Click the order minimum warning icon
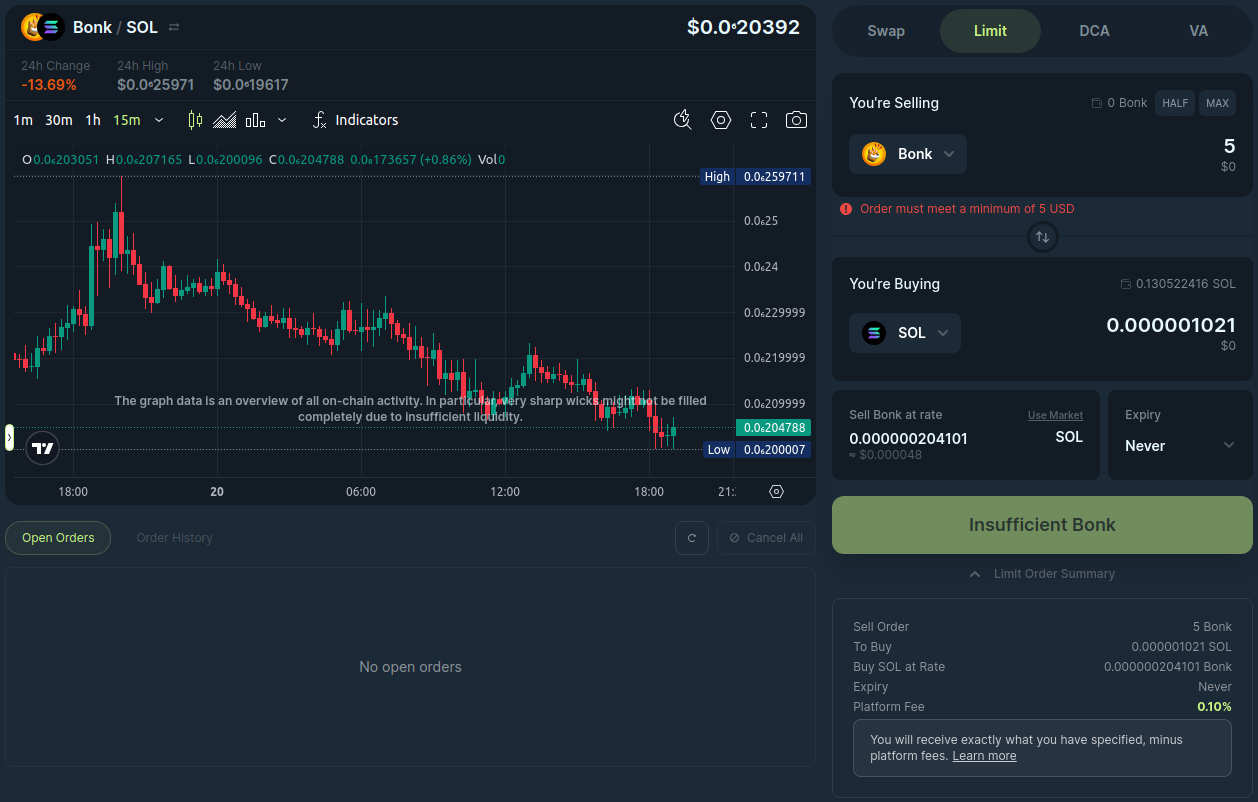The width and height of the screenshot is (1258, 802). coord(846,209)
